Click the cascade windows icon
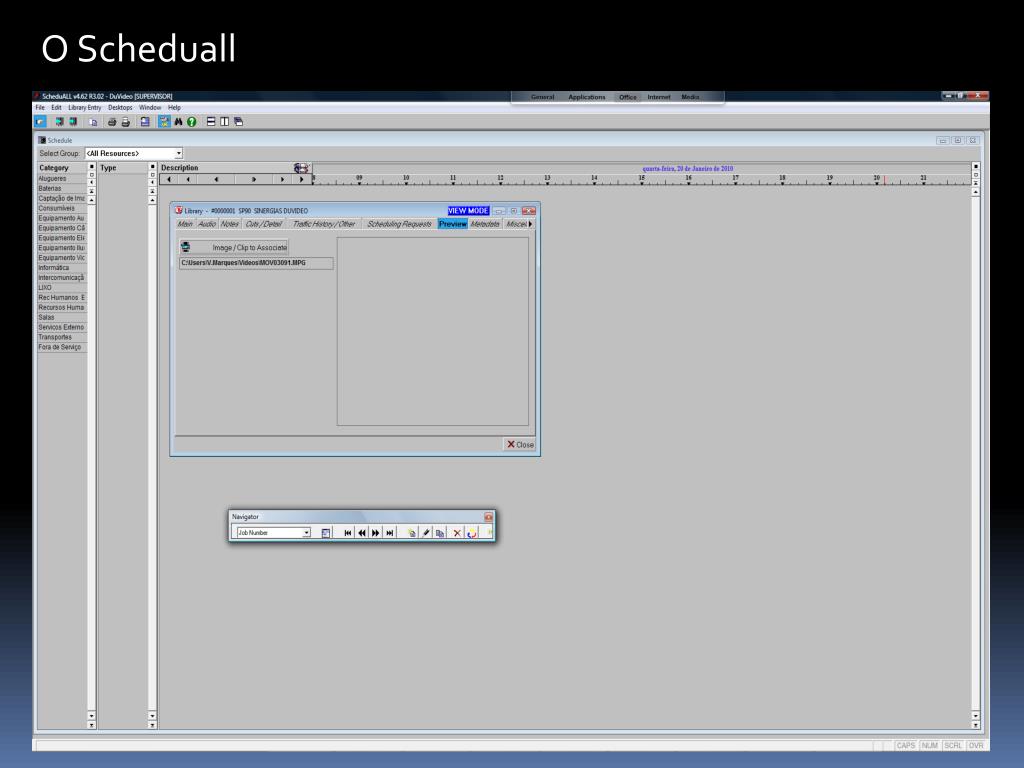 [238, 122]
